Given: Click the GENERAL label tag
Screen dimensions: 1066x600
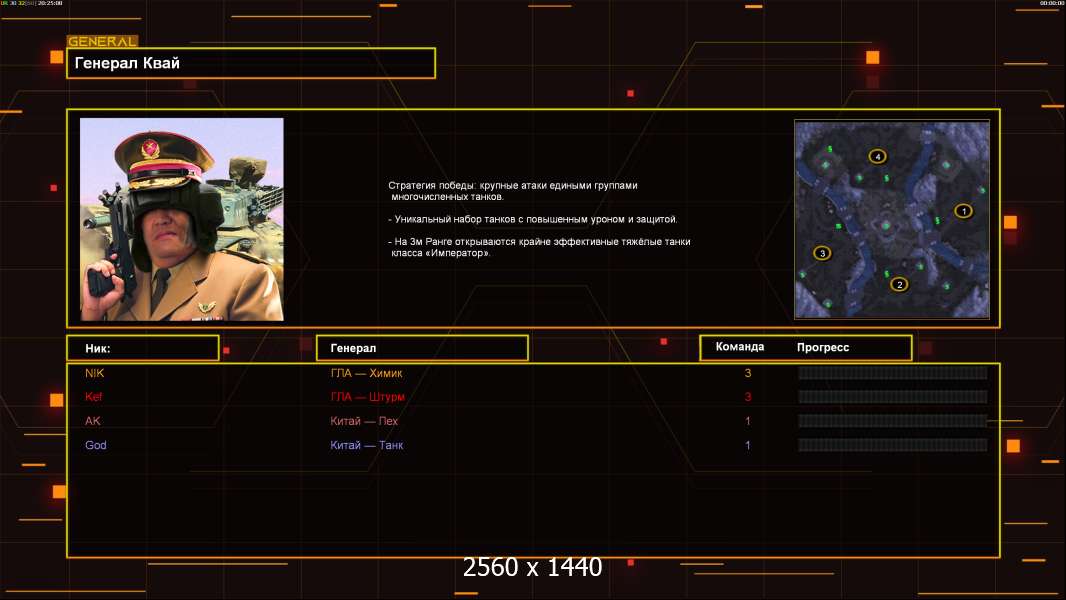Looking at the screenshot, I should pos(102,41).
